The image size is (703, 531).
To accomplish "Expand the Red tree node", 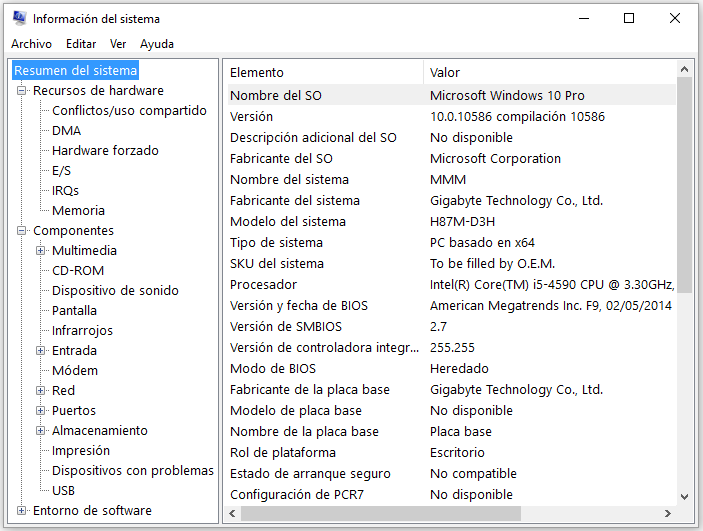I will coord(40,391).
